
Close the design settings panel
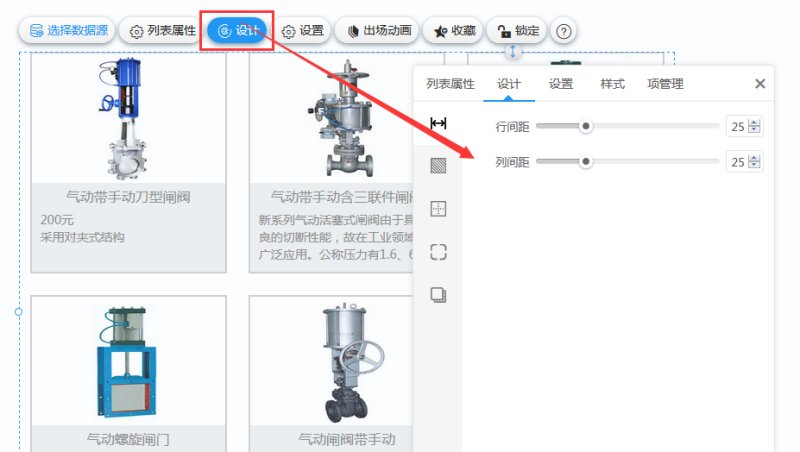760,84
